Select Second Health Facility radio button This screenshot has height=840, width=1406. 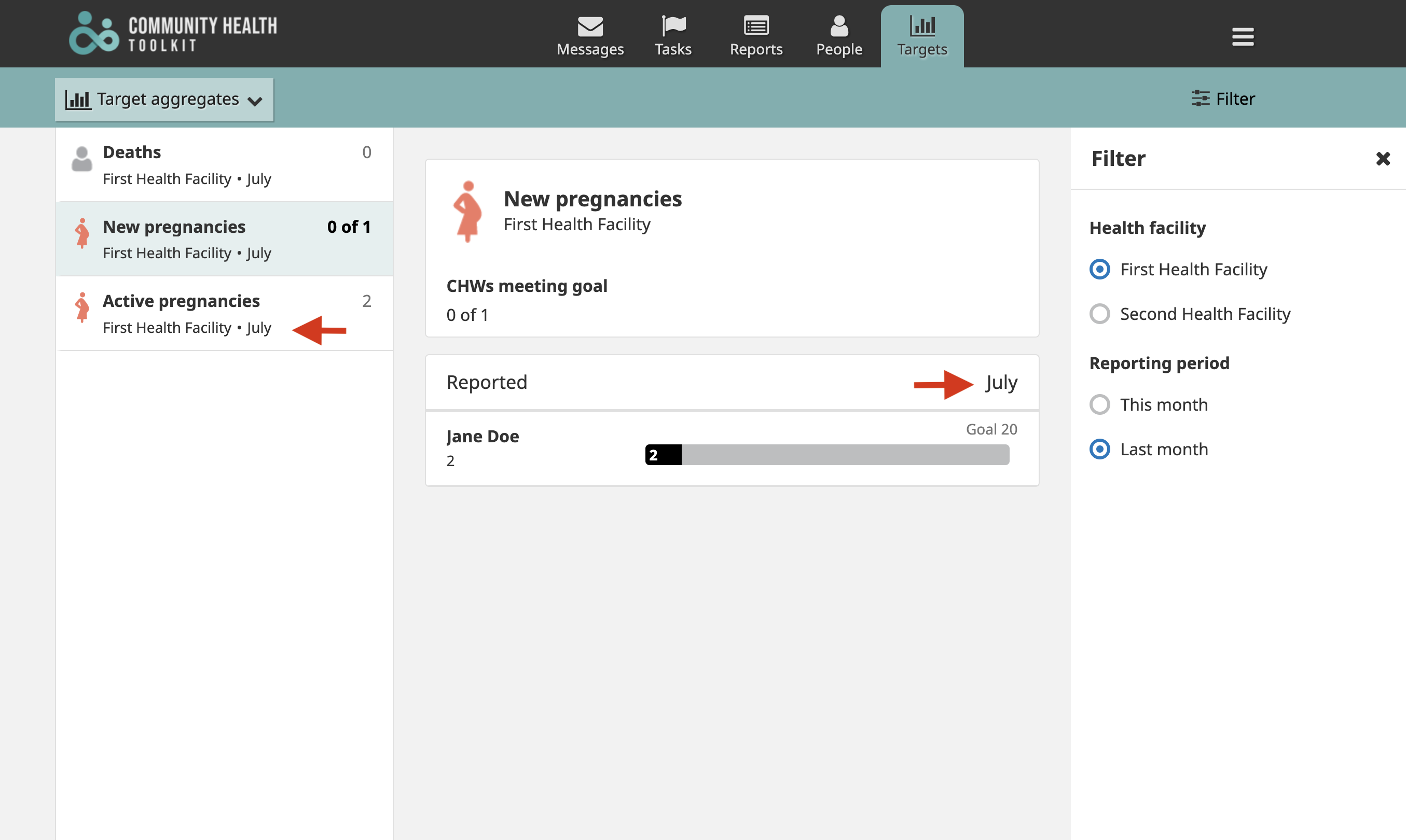(x=1100, y=314)
